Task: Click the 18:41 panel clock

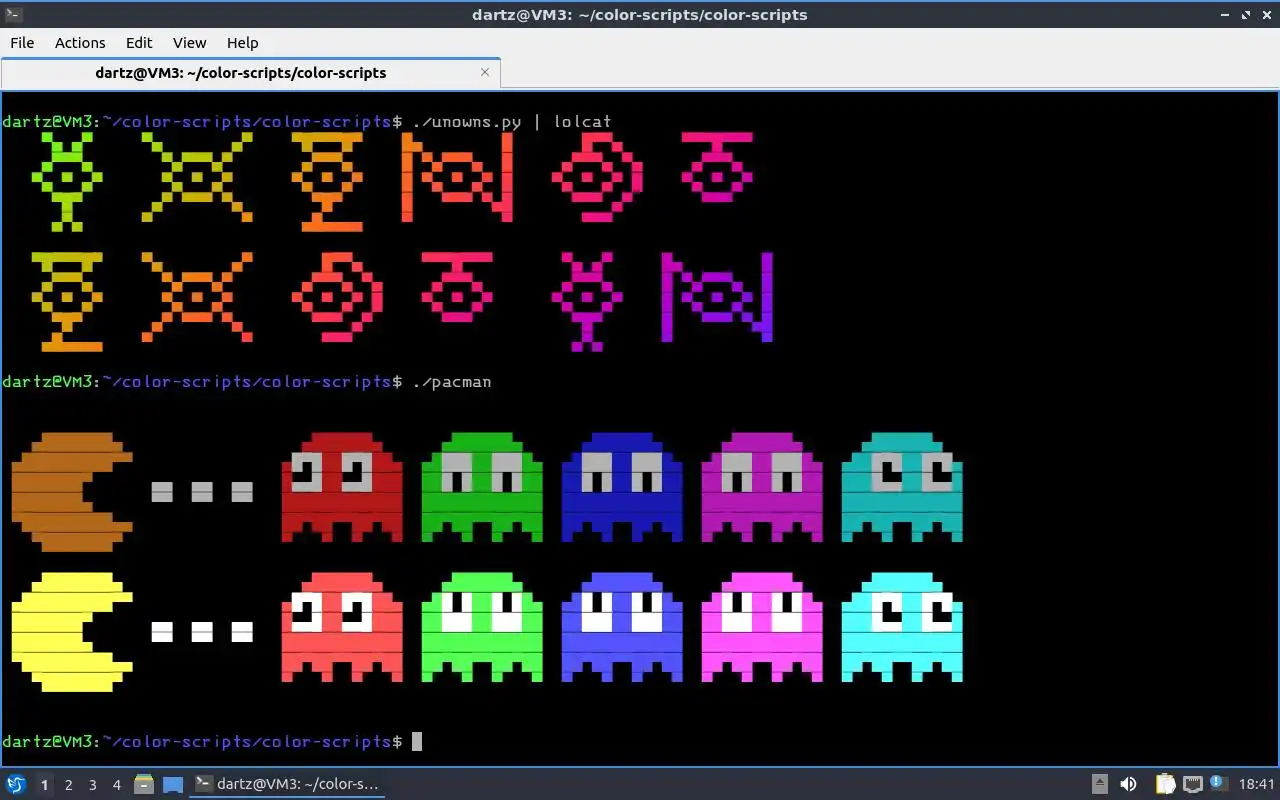Action: 1257,784
